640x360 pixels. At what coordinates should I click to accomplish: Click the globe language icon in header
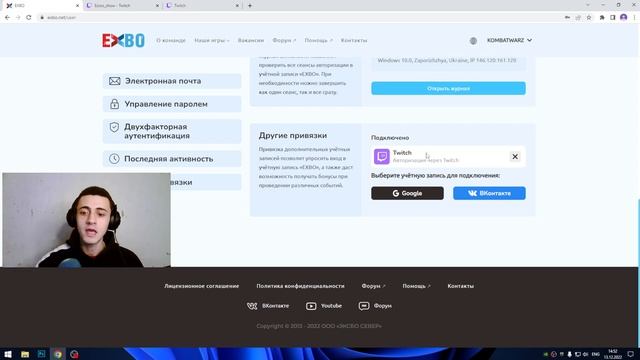pos(473,40)
